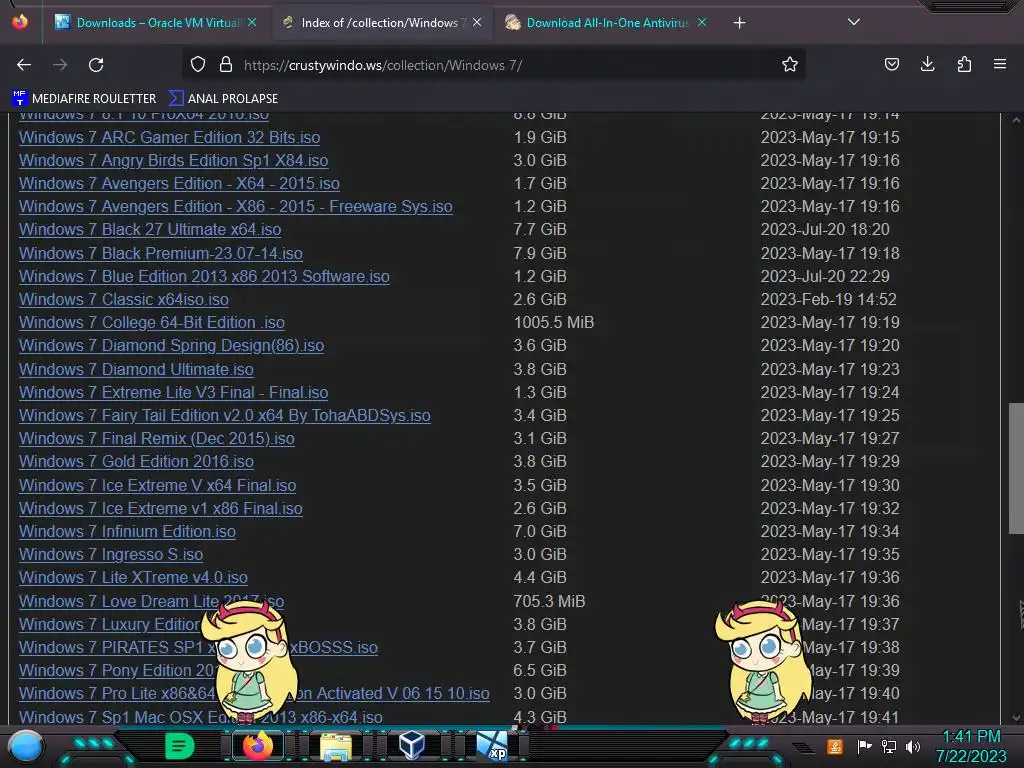Click date 2023-Jul-20 18:20
Image resolution: width=1024 pixels, height=768 pixels.
tap(825, 229)
